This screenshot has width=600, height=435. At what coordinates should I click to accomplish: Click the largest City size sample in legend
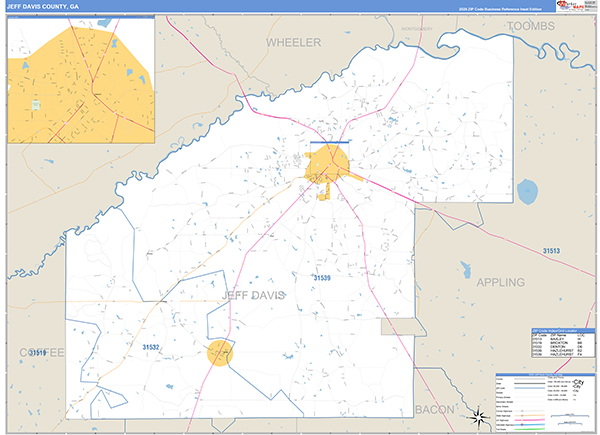coord(578,382)
